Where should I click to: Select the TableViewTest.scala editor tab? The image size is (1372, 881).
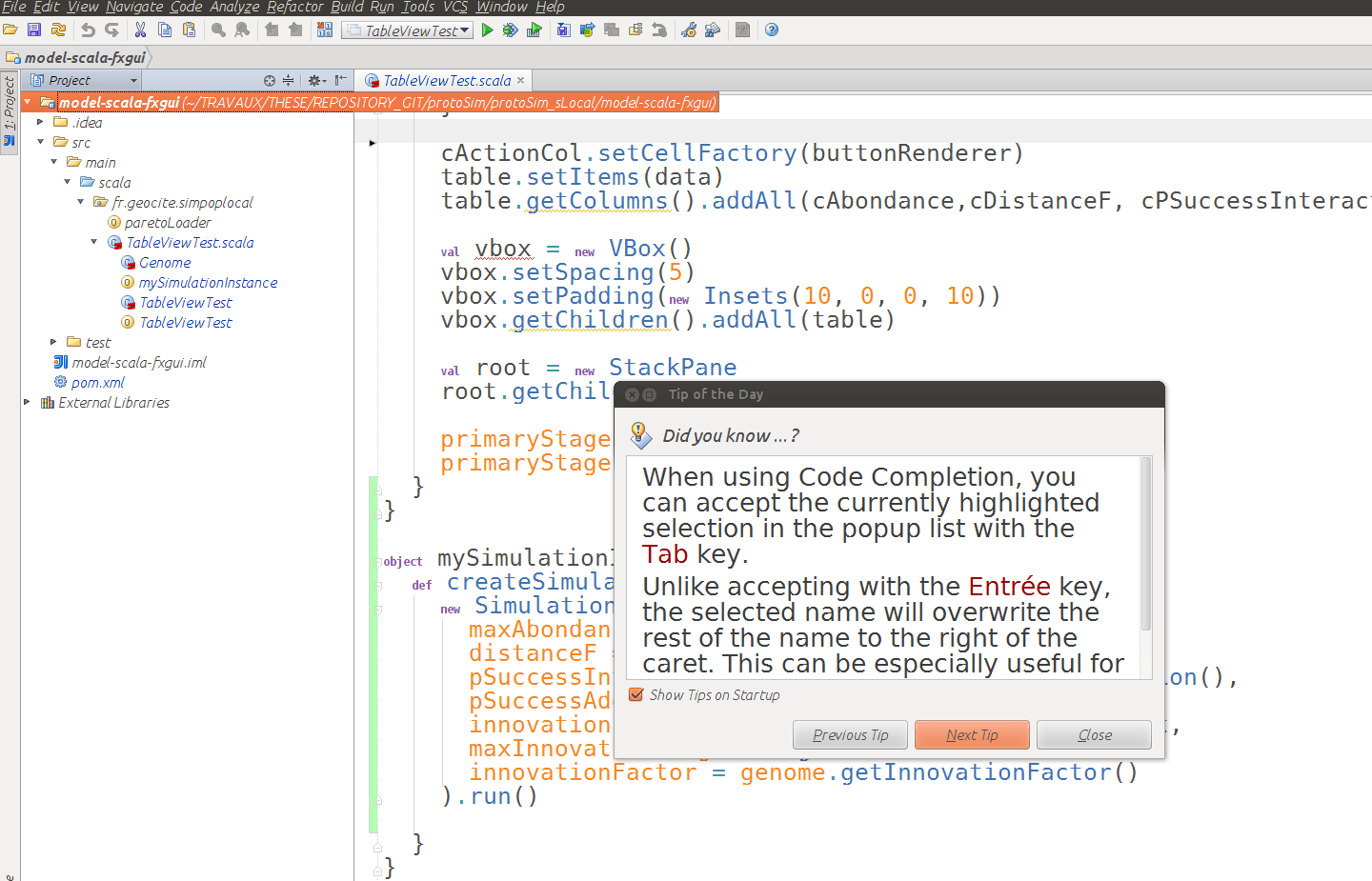pos(446,81)
